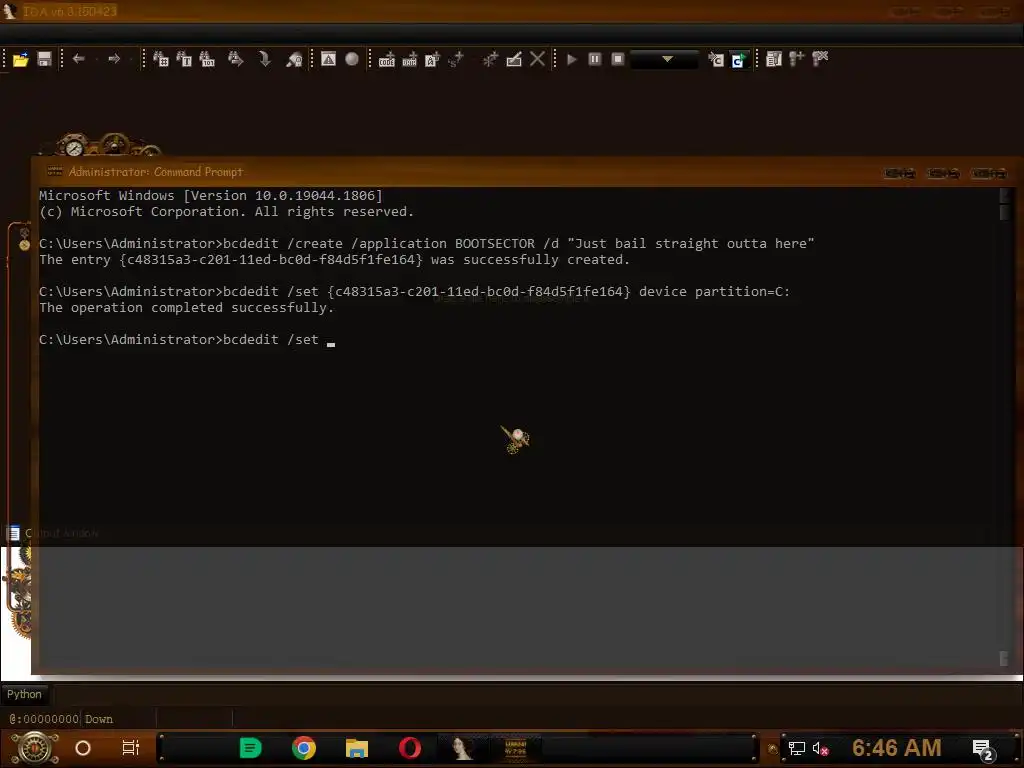
Task: Convert to data with the DATA icon
Action: pyautogui.click(x=409, y=59)
